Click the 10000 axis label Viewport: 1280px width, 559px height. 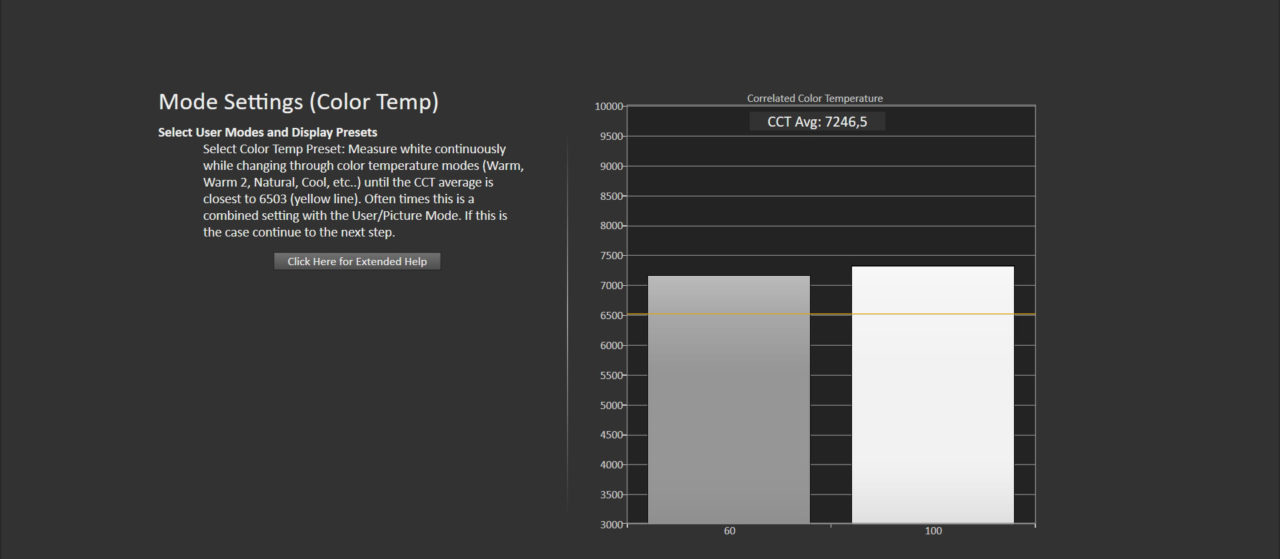click(608, 106)
